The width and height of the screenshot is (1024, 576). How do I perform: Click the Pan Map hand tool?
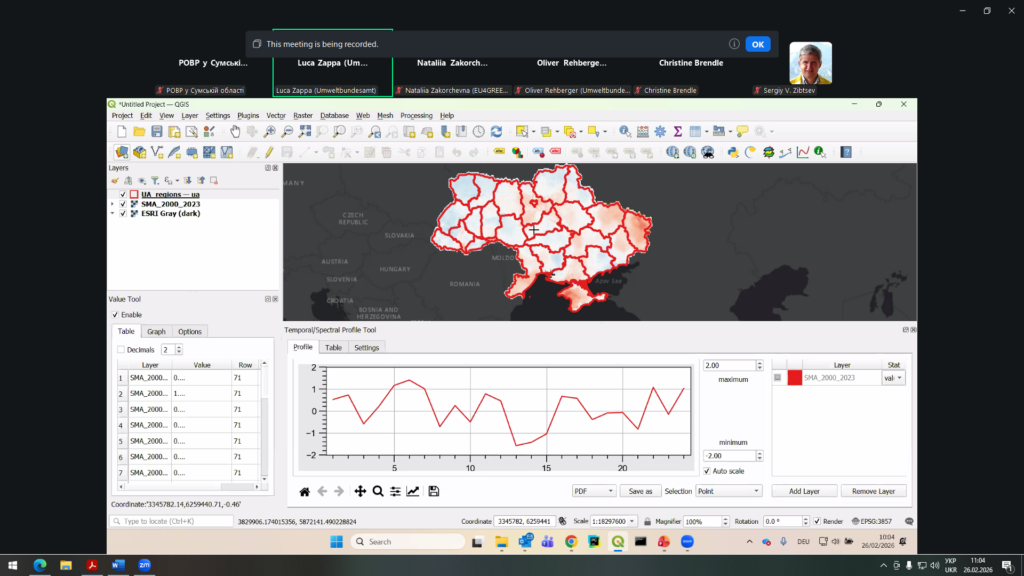coord(236,131)
